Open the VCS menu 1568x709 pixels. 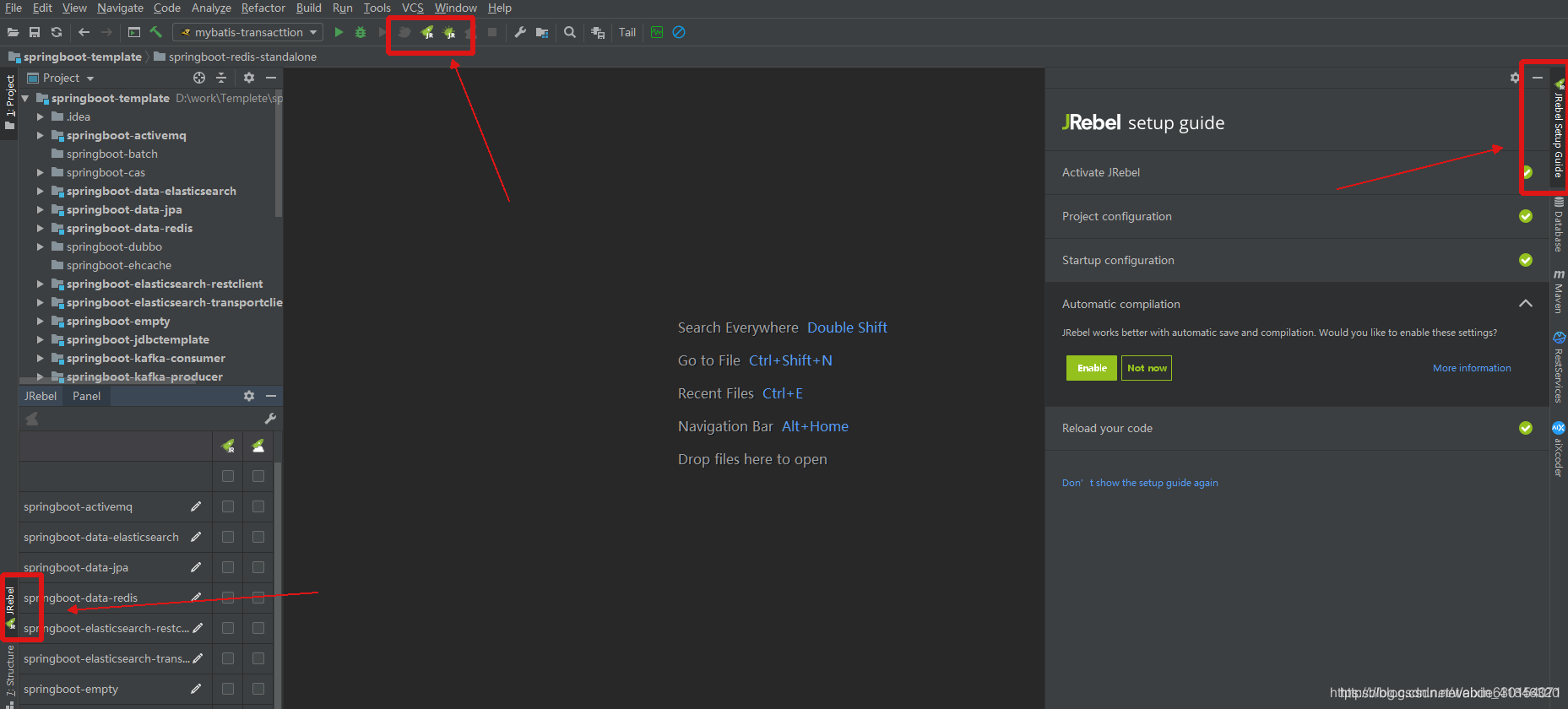(x=412, y=8)
